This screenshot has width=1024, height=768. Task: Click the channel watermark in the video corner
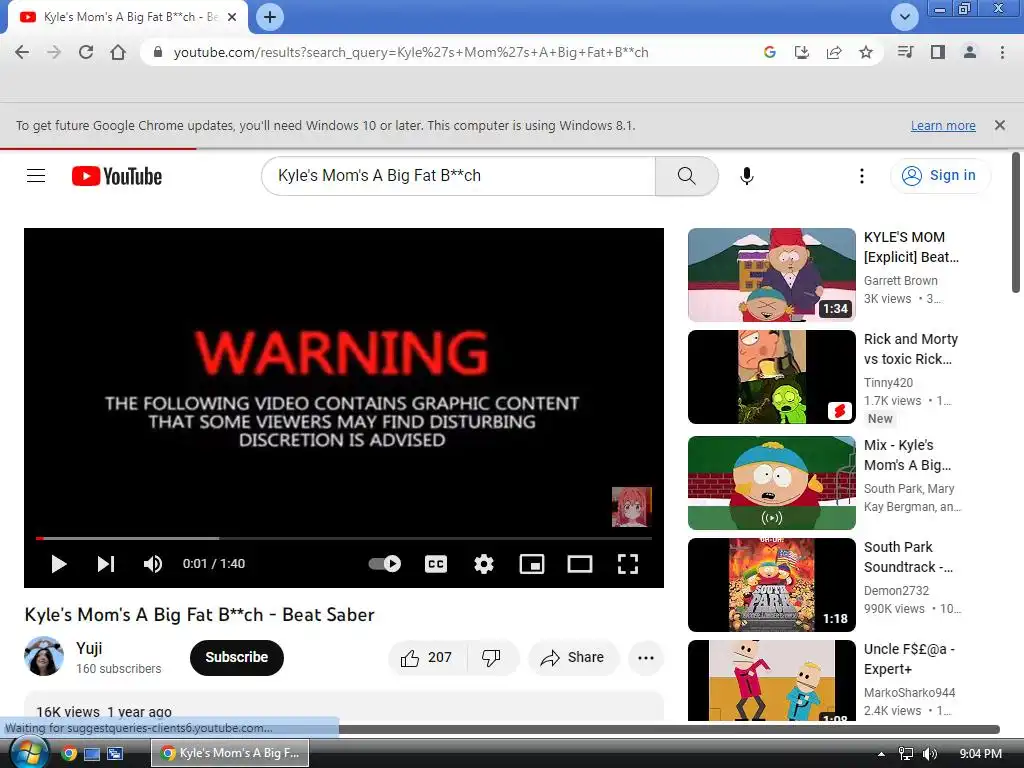point(632,507)
